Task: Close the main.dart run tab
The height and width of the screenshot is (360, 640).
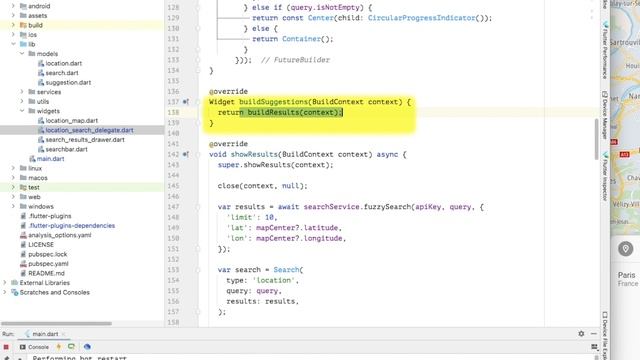Action: point(64,334)
